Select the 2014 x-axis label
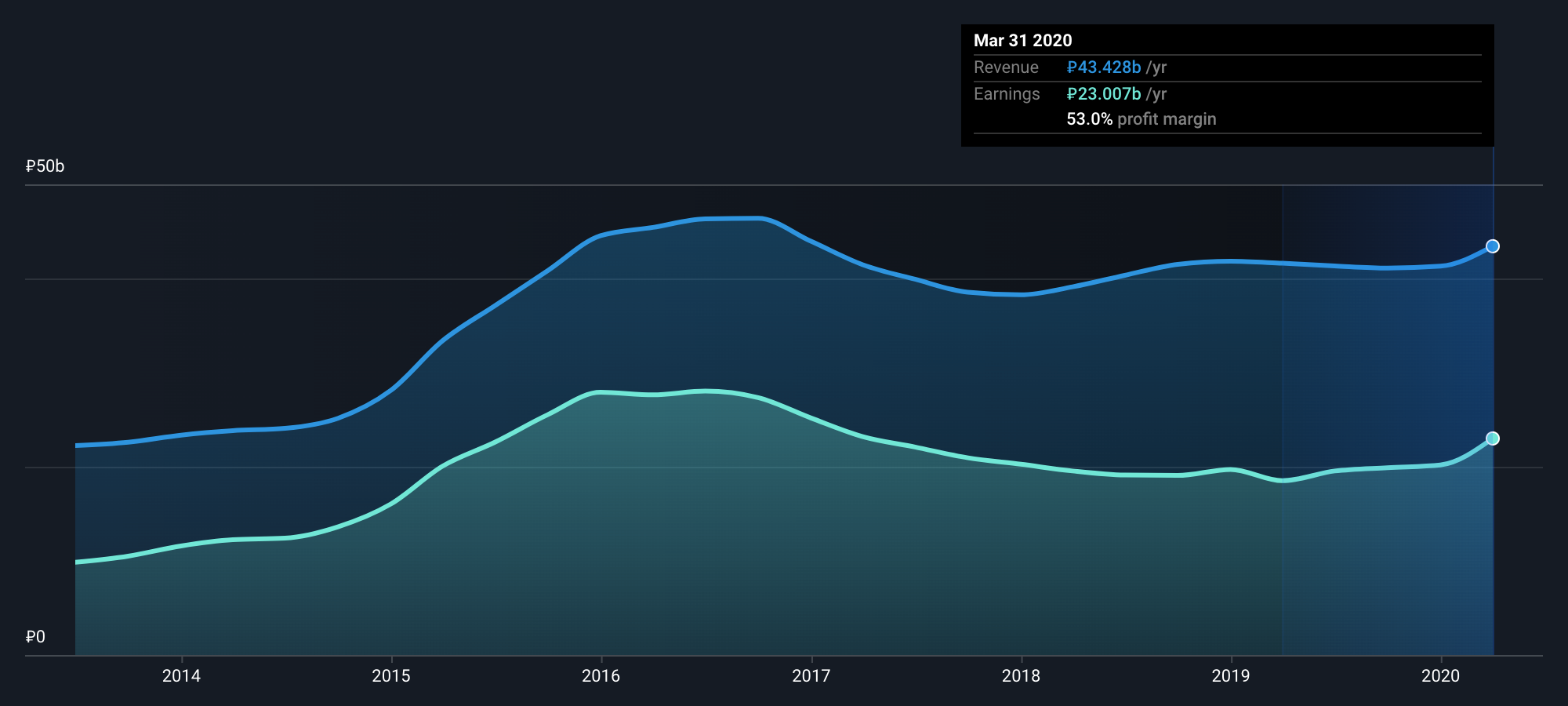The image size is (1568, 706). tap(181, 675)
